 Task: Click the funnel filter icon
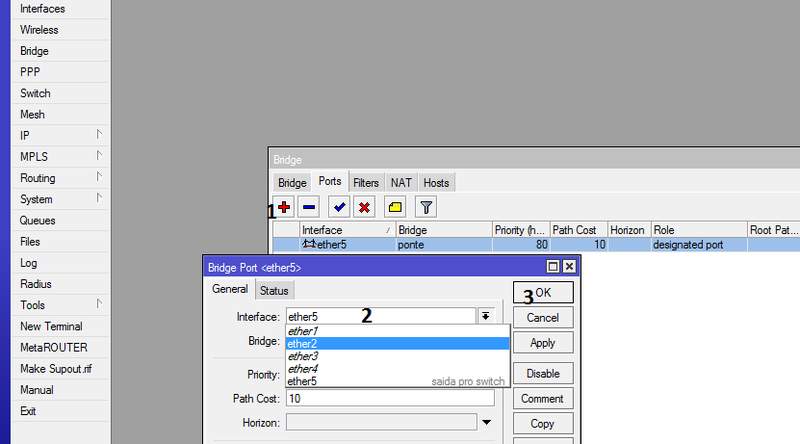point(426,207)
